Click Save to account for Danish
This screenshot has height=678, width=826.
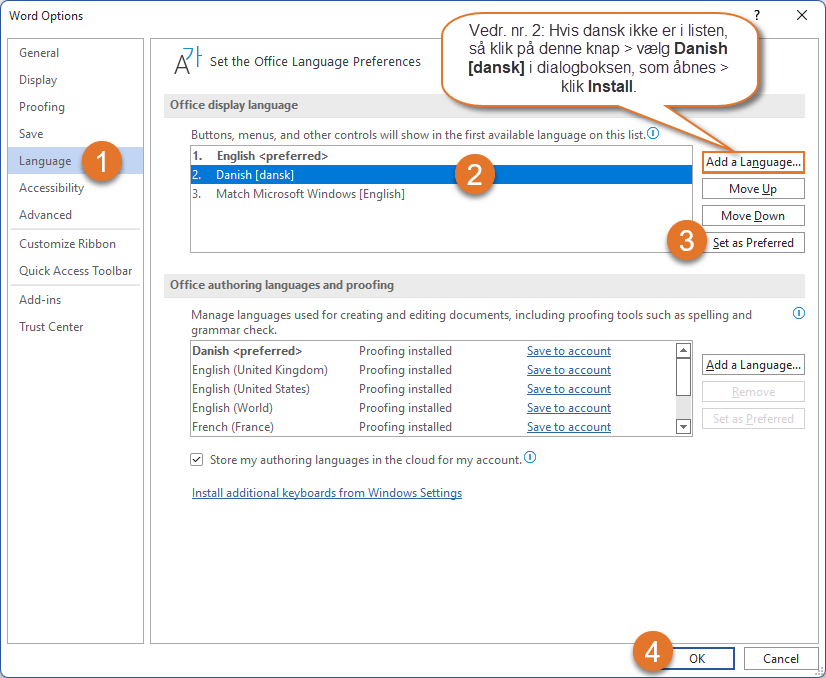[569, 351]
